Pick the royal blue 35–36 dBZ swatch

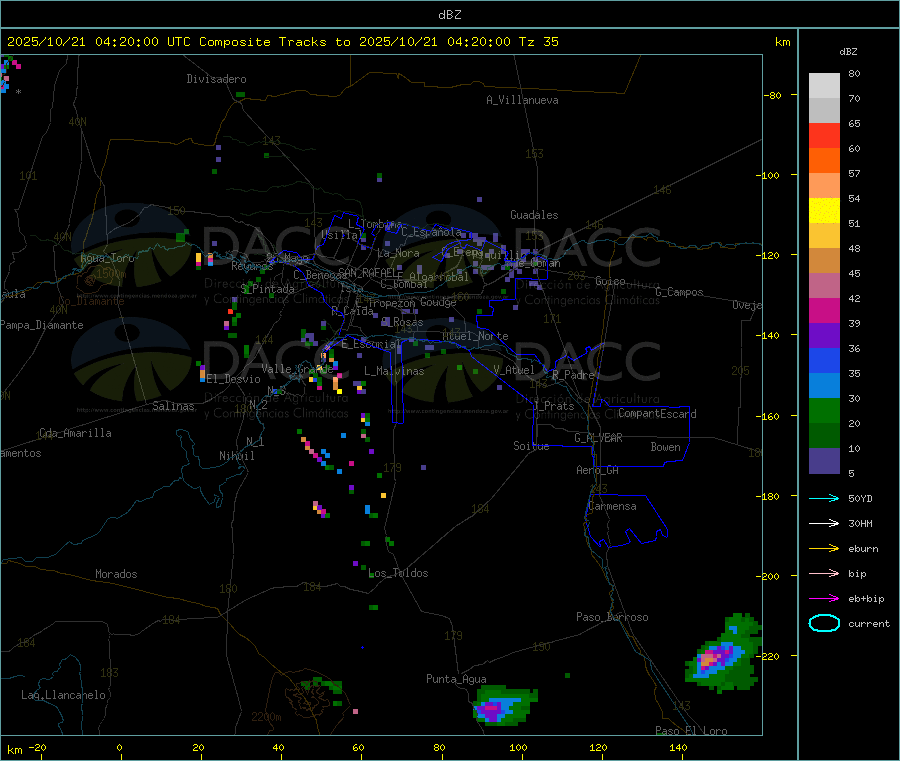(x=824, y=360)
